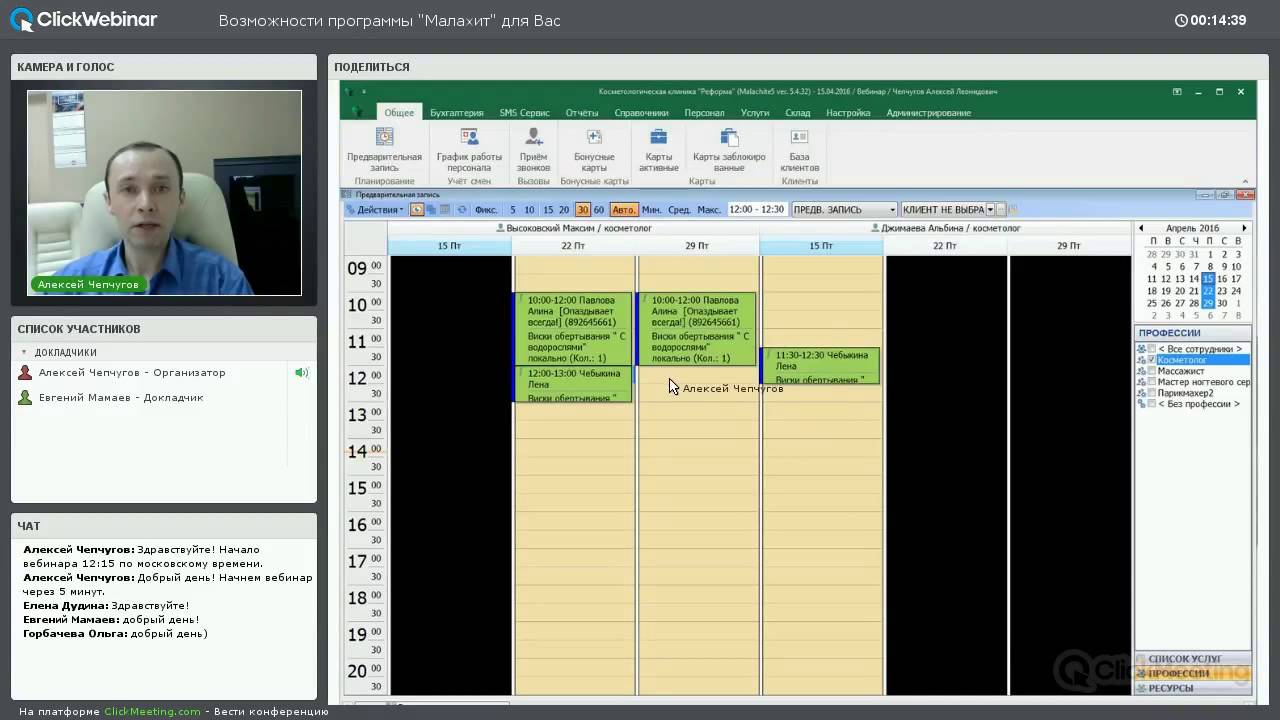
Task: Open the Отчёты ribbon tab
Action: pos(581,113)
